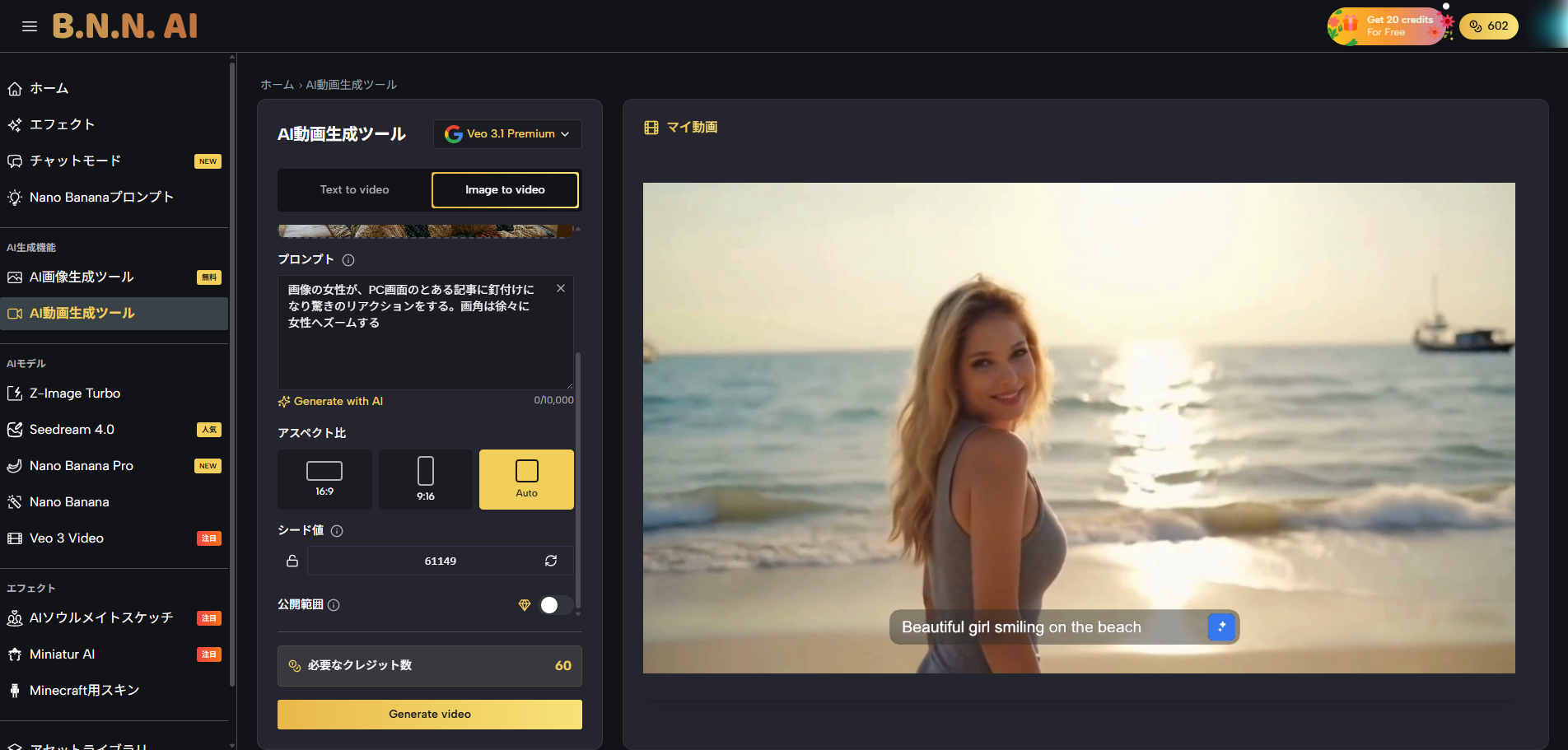1568x750 pixels.
Task: Toggle the public visibility switch
Action: click(x=555, y=605)
